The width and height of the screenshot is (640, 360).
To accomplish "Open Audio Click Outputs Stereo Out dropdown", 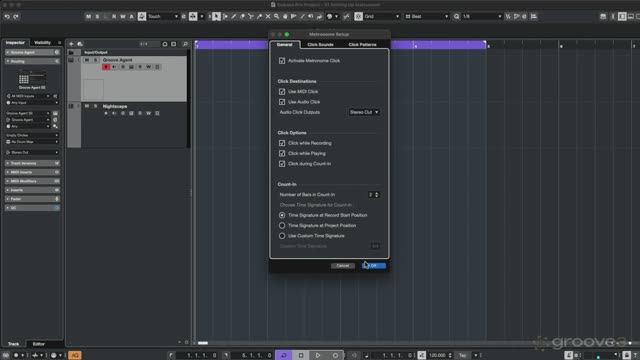I will pos(364,112).
